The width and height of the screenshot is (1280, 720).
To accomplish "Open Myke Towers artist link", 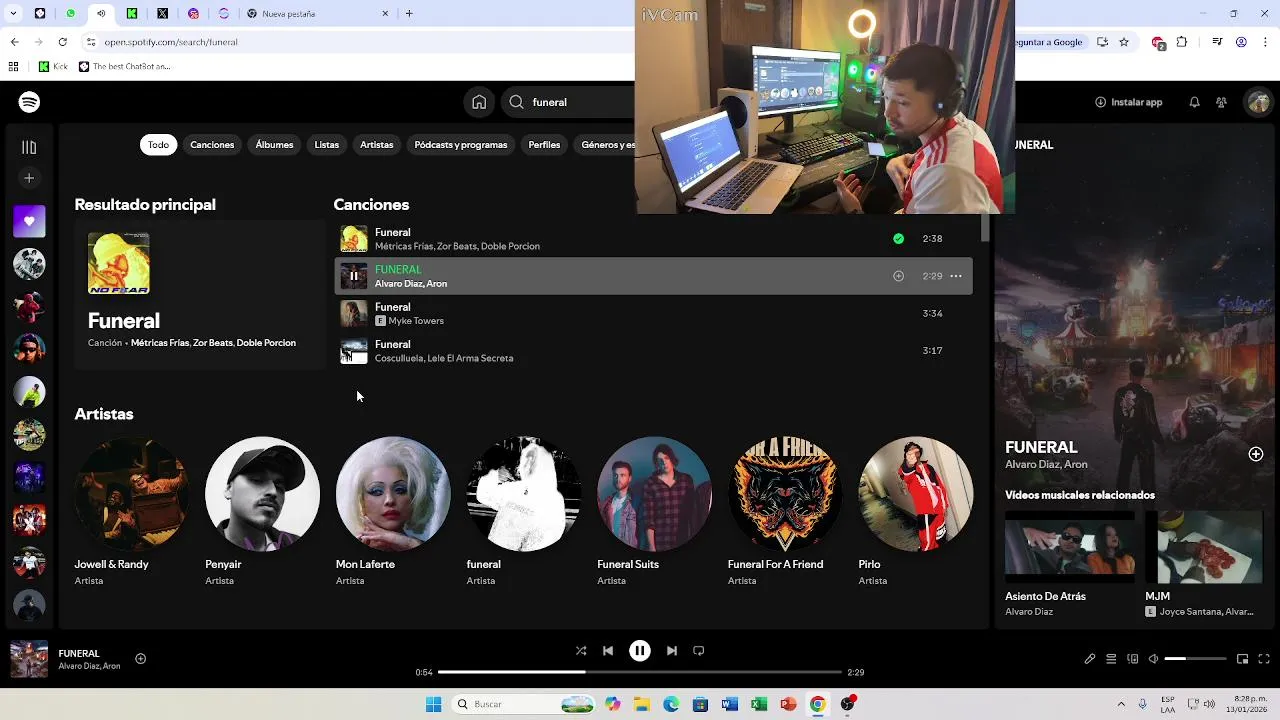I will [416, 321].
